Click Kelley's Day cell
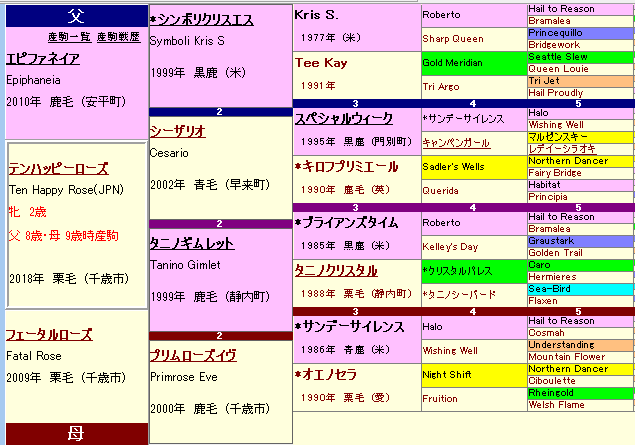Image resolution: width=635 pixels, height=445 pixels. coord(474,247)
